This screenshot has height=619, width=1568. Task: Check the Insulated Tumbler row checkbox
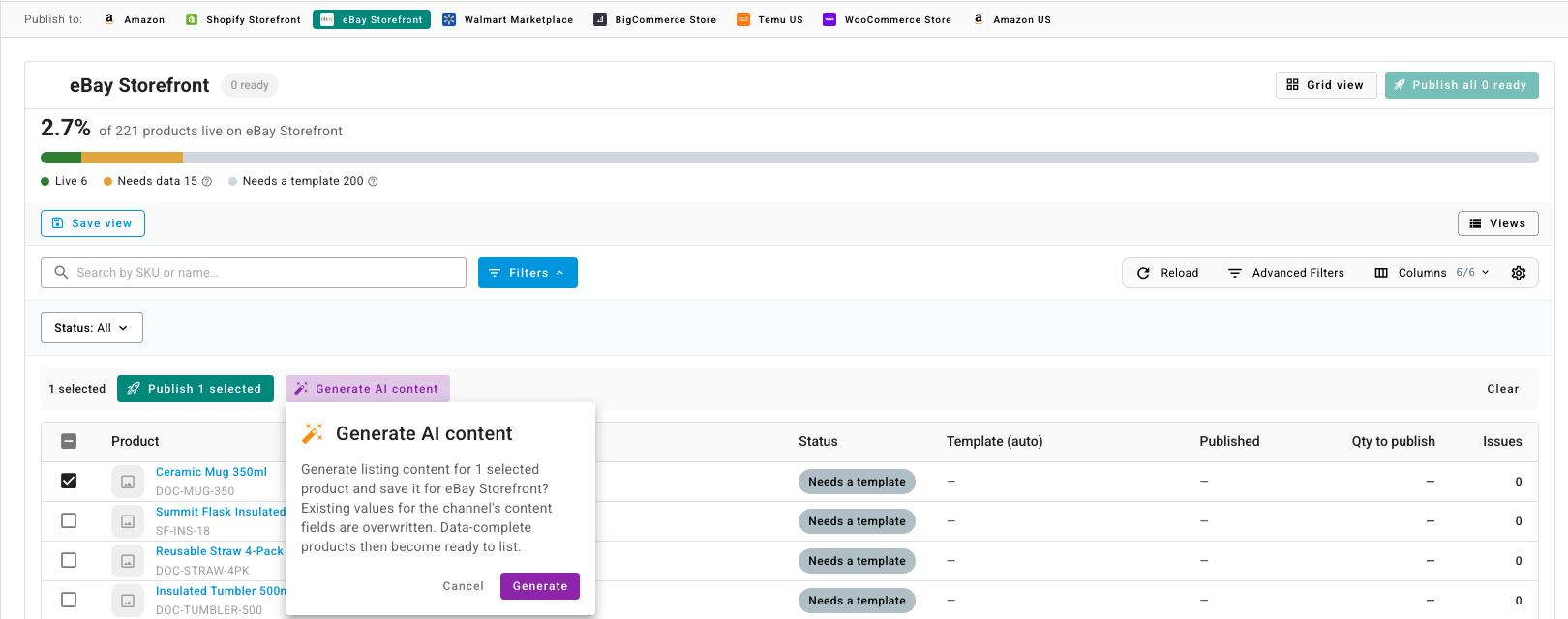coord(69,600)
